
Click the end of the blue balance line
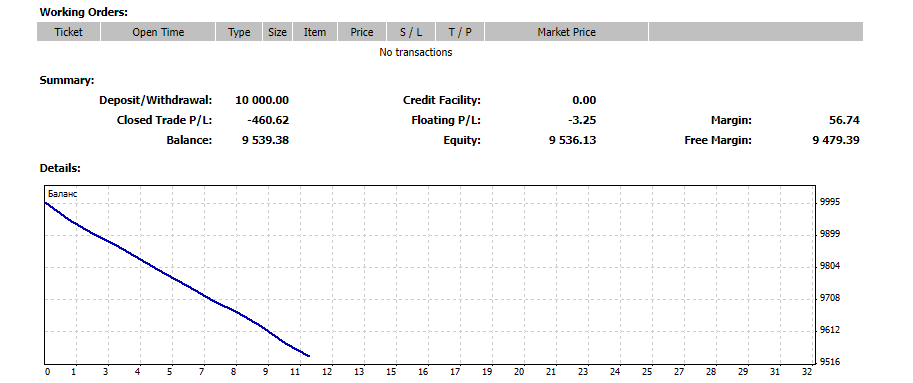pos(309,356)
